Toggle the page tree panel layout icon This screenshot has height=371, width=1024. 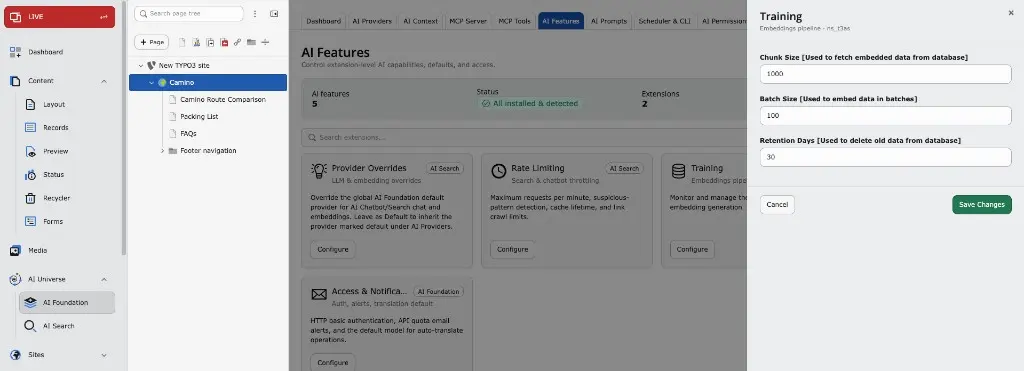click(274, 14)
